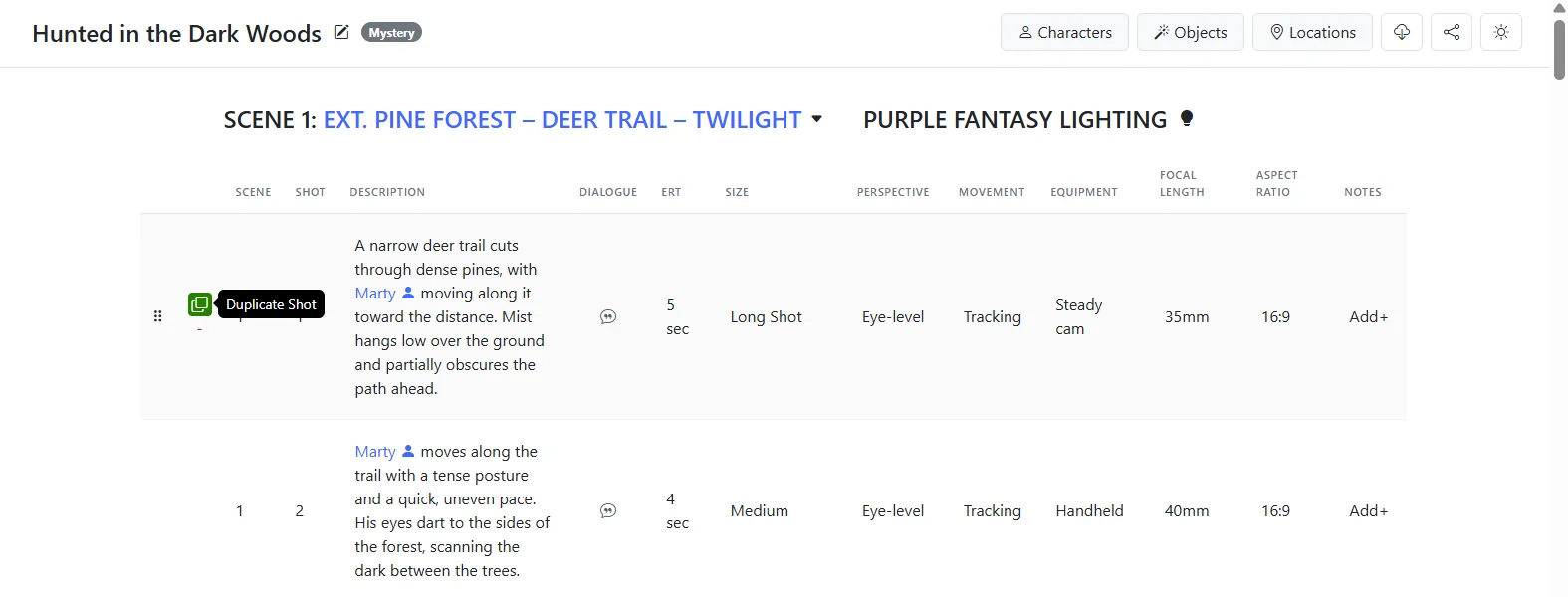Image resolution: width=1568 pixels, height=597 pixels.
Task: Click the EXT. PINE FOREST scene heading link
Action: (x=562, y=119)
